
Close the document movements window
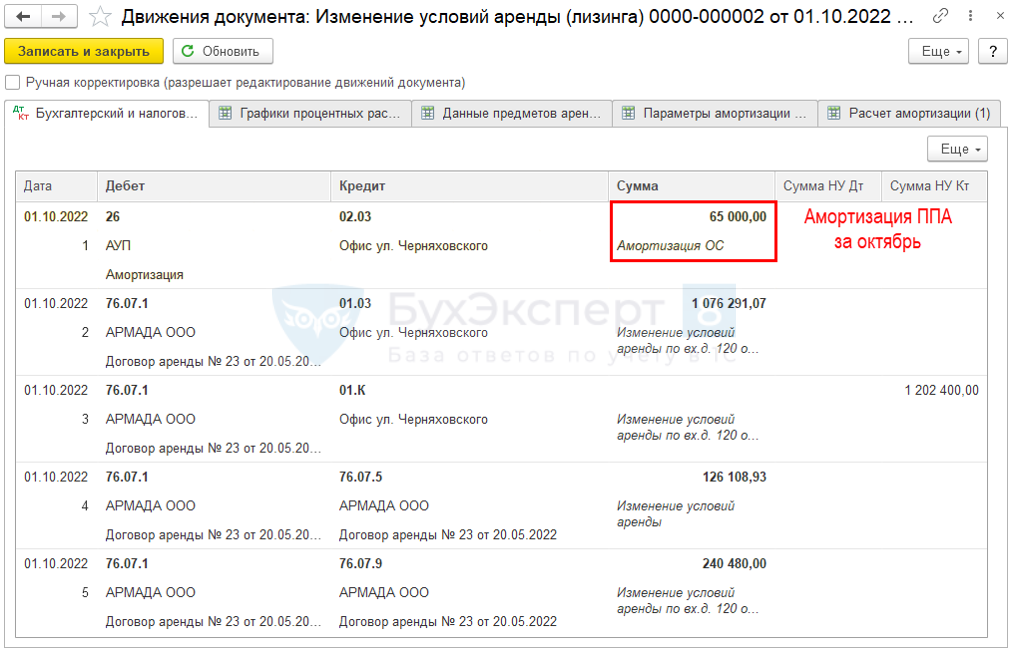pyautogui.click(x=1000, y=15)
